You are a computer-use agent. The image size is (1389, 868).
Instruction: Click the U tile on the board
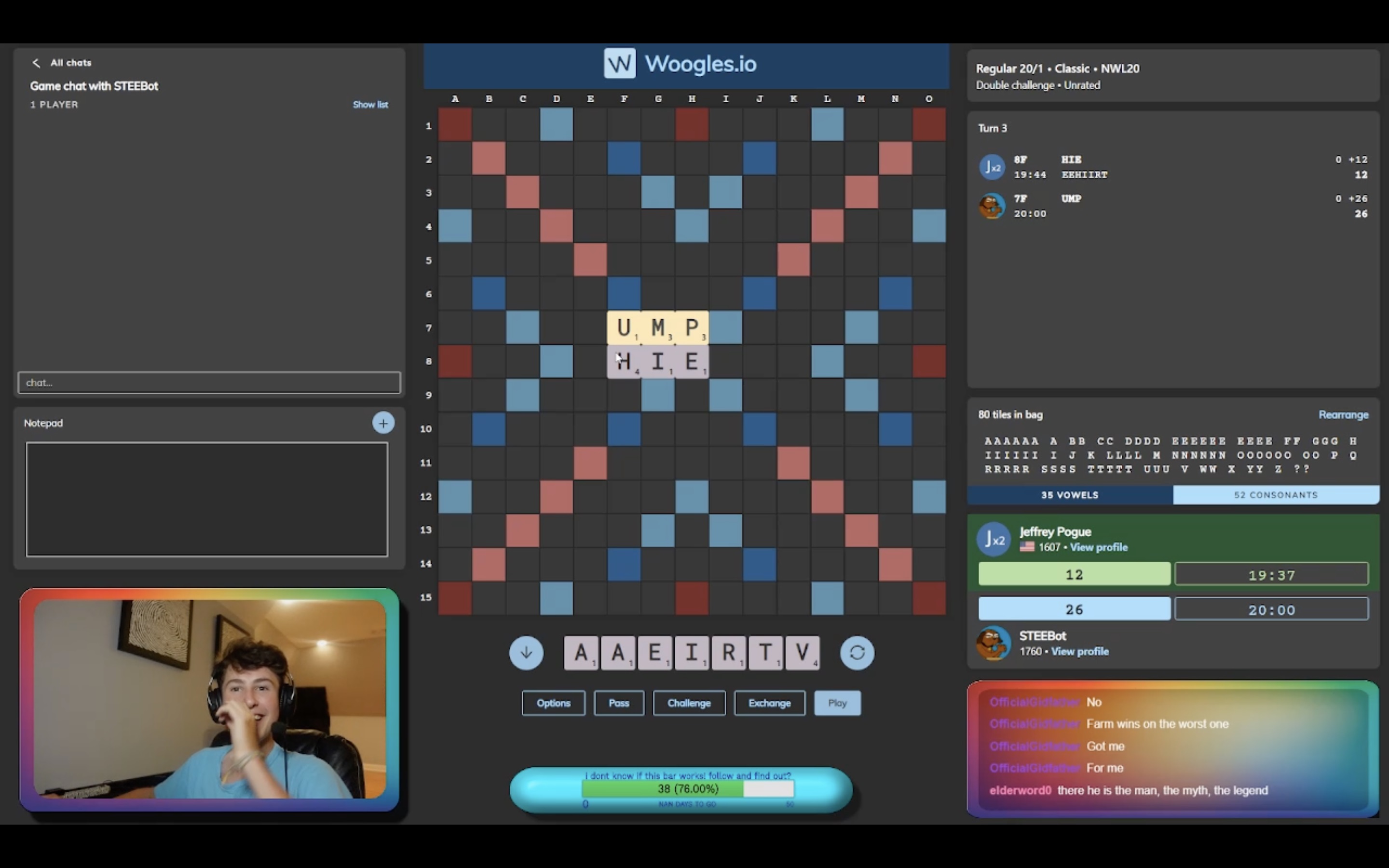(624, 328)
